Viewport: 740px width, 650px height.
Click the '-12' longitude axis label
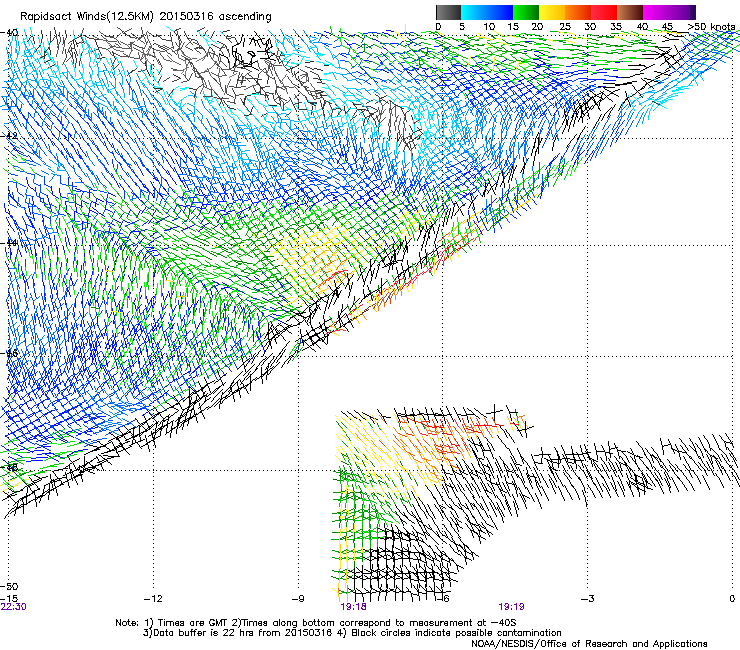[x=153, y=599]
